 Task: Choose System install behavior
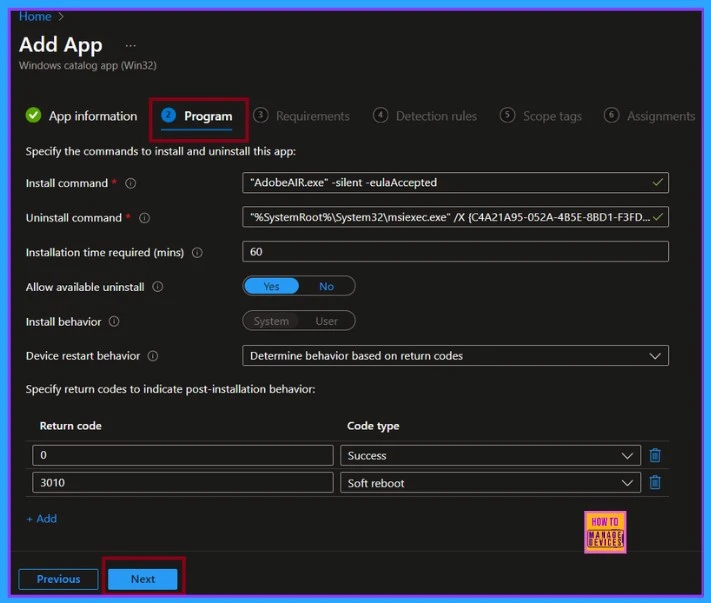click(x=271, y=321)
